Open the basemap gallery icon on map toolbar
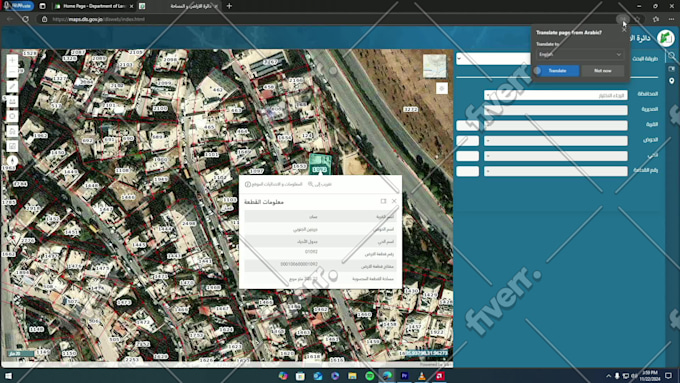Image resolution: width=680 pixels, height=383 pixels. click(x=12, y=146)
